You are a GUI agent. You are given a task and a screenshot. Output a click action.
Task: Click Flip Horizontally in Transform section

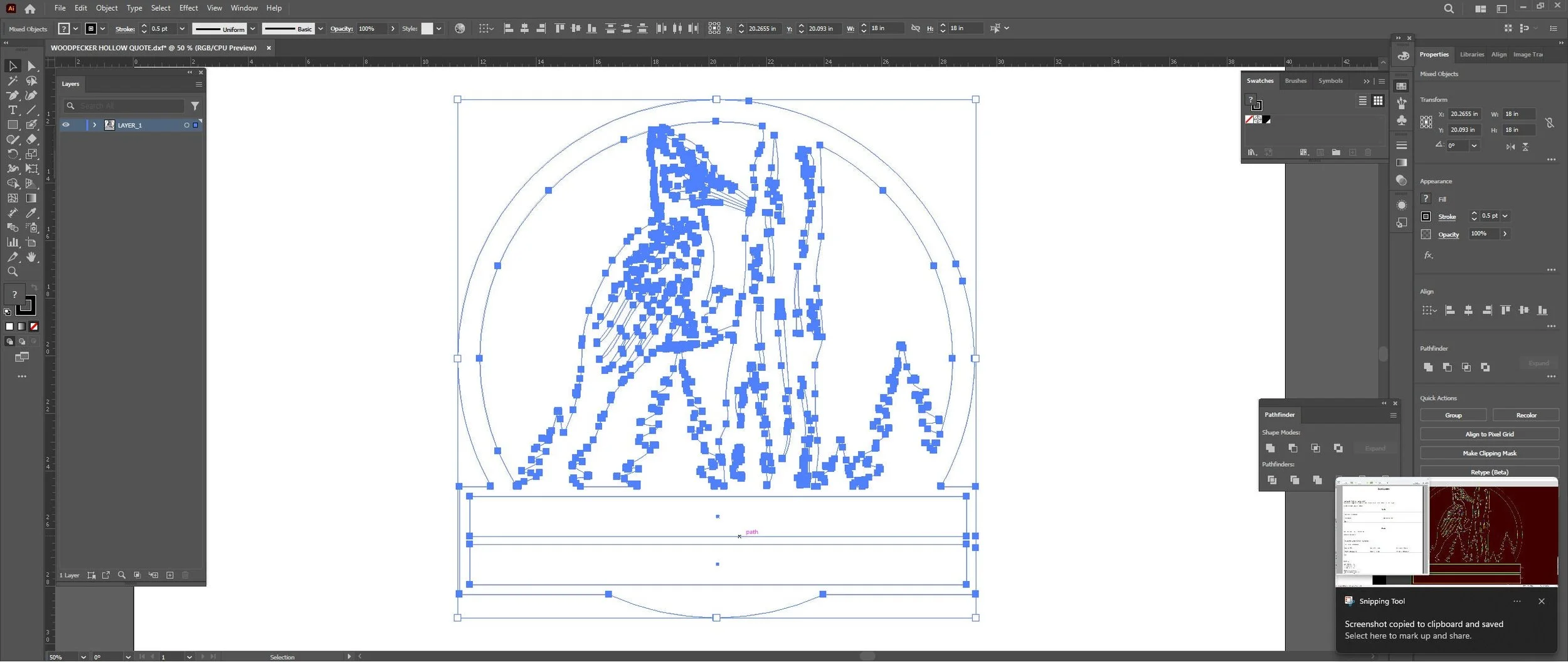tap(1510, 146)
